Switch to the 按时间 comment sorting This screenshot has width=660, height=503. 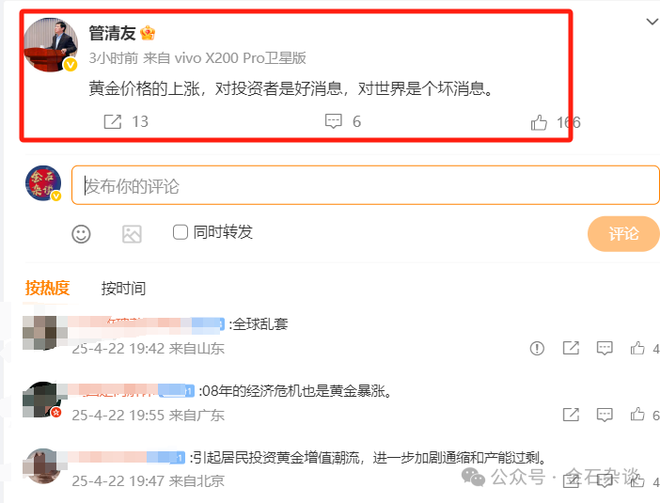pyautogui.click(x=123, y=289)
